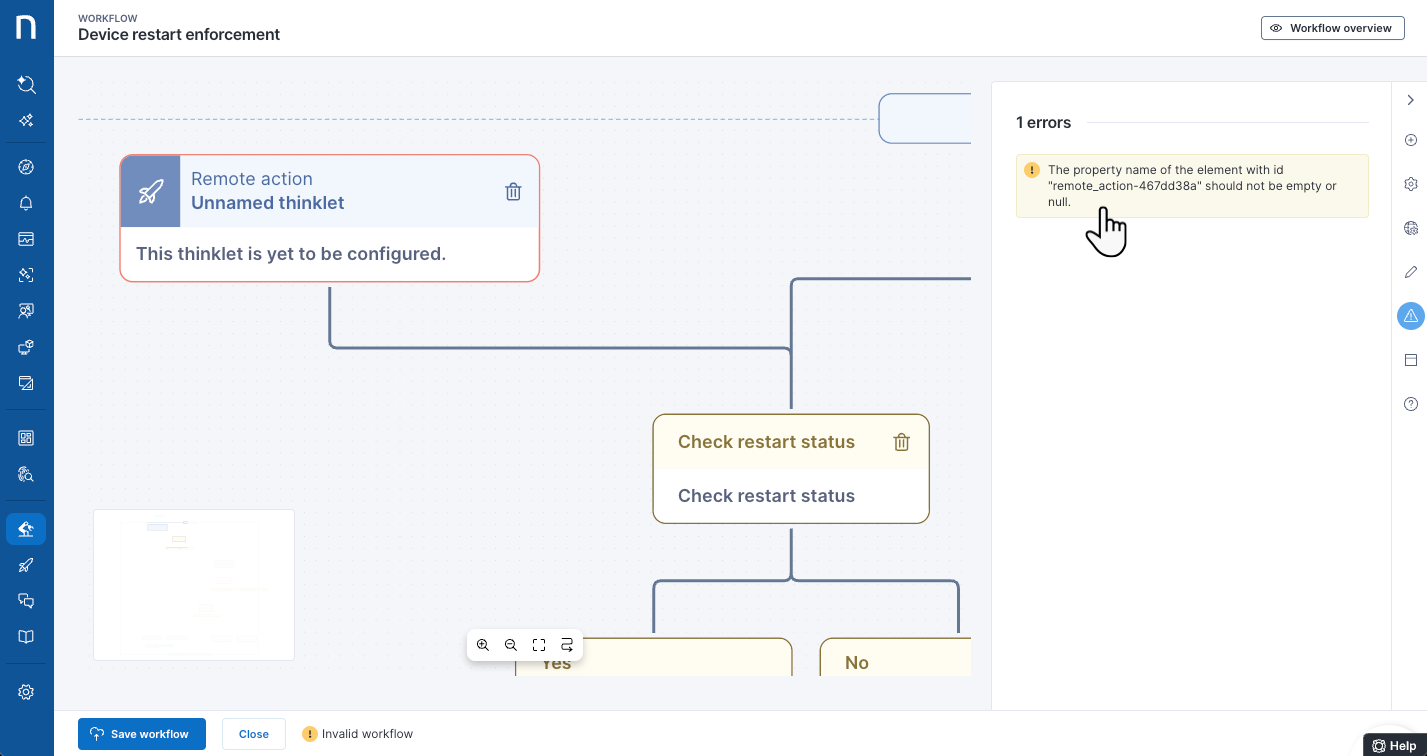Viewport: 1427px width, 756px height.
Task: Open the help question mark panel
Action: pos(1410,404)
